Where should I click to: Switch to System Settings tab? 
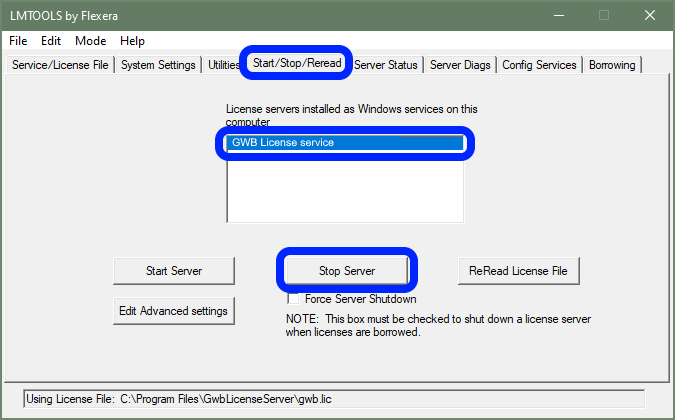(x=158, y=65)
